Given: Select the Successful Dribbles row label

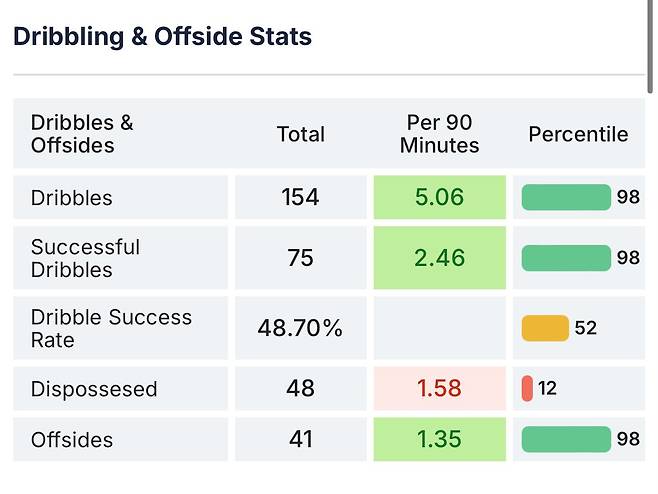Looking at the screenshot, I should (x=86, y=258).
